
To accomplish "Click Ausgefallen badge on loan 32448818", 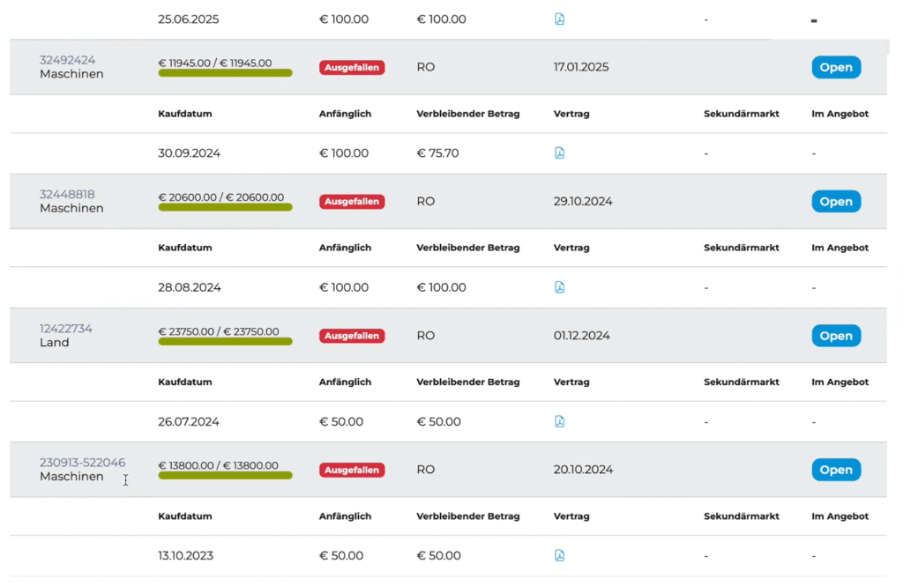I will [352, 201].
